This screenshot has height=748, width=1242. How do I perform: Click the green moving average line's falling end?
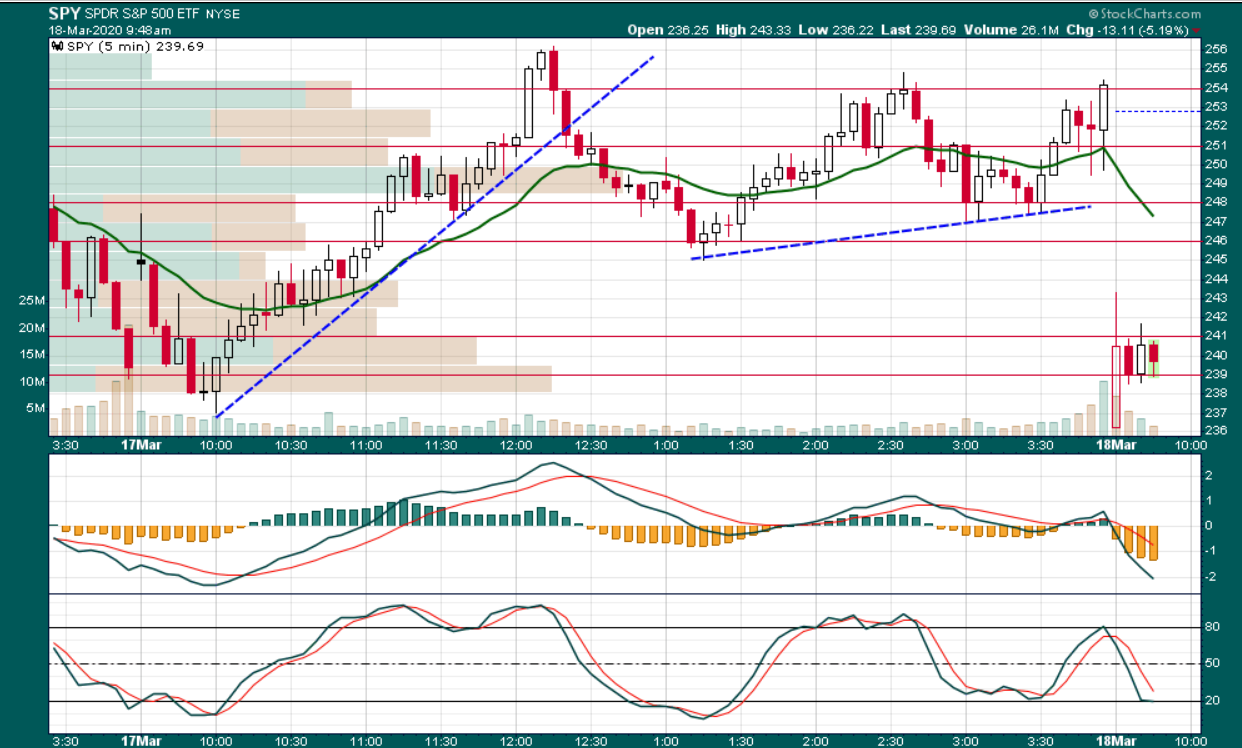(1131, 185)
